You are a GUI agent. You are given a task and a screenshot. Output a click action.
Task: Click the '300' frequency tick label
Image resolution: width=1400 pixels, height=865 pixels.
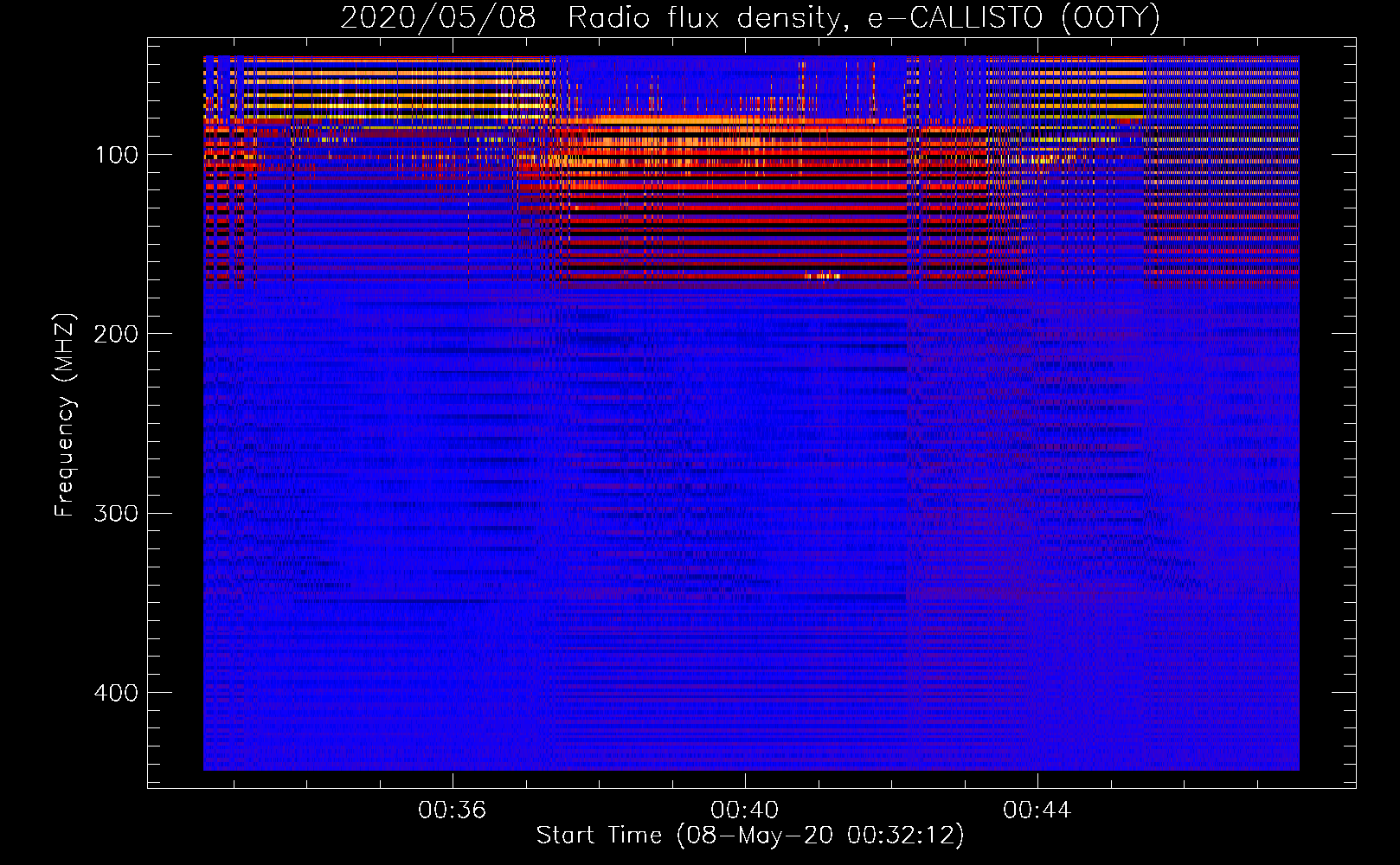(x=116, y=513)
